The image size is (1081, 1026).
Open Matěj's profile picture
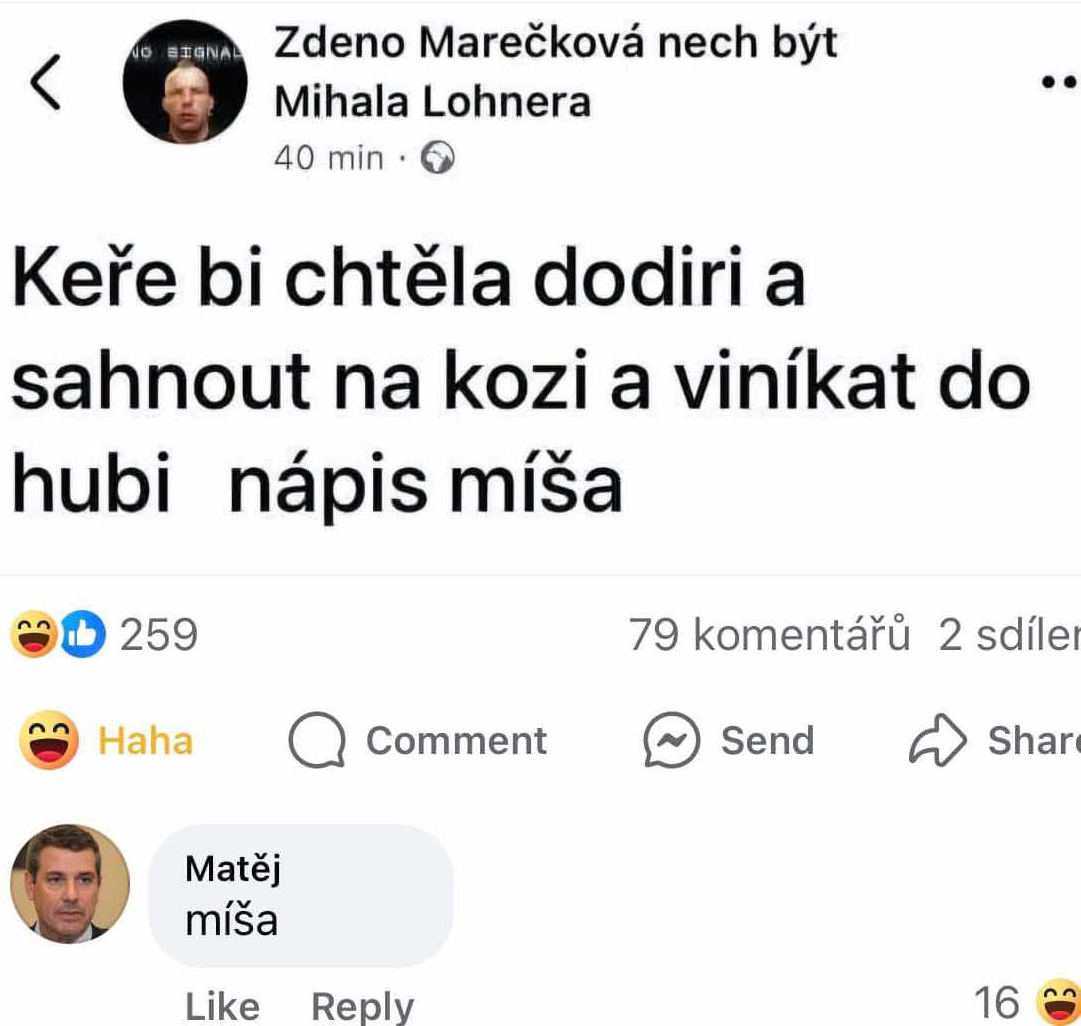tap(70, 884)
